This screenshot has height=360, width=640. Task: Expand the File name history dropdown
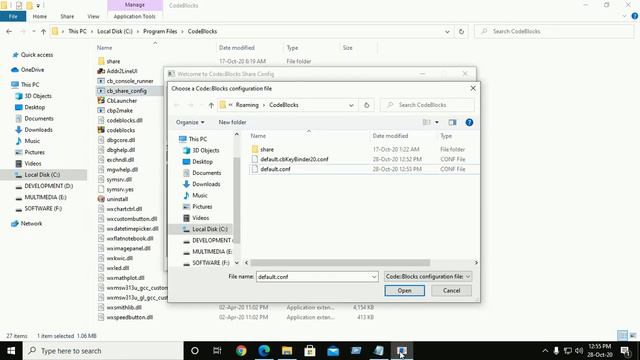click(x=374, y=277)
